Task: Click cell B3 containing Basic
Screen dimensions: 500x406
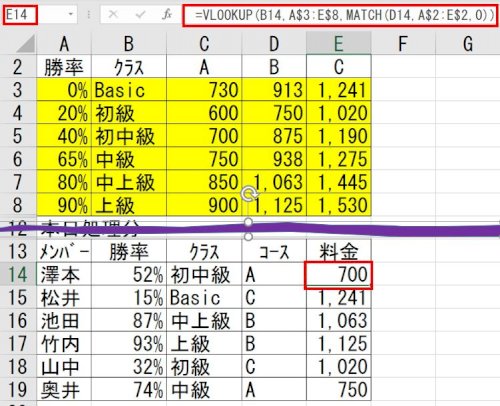Action: point(129,89)
